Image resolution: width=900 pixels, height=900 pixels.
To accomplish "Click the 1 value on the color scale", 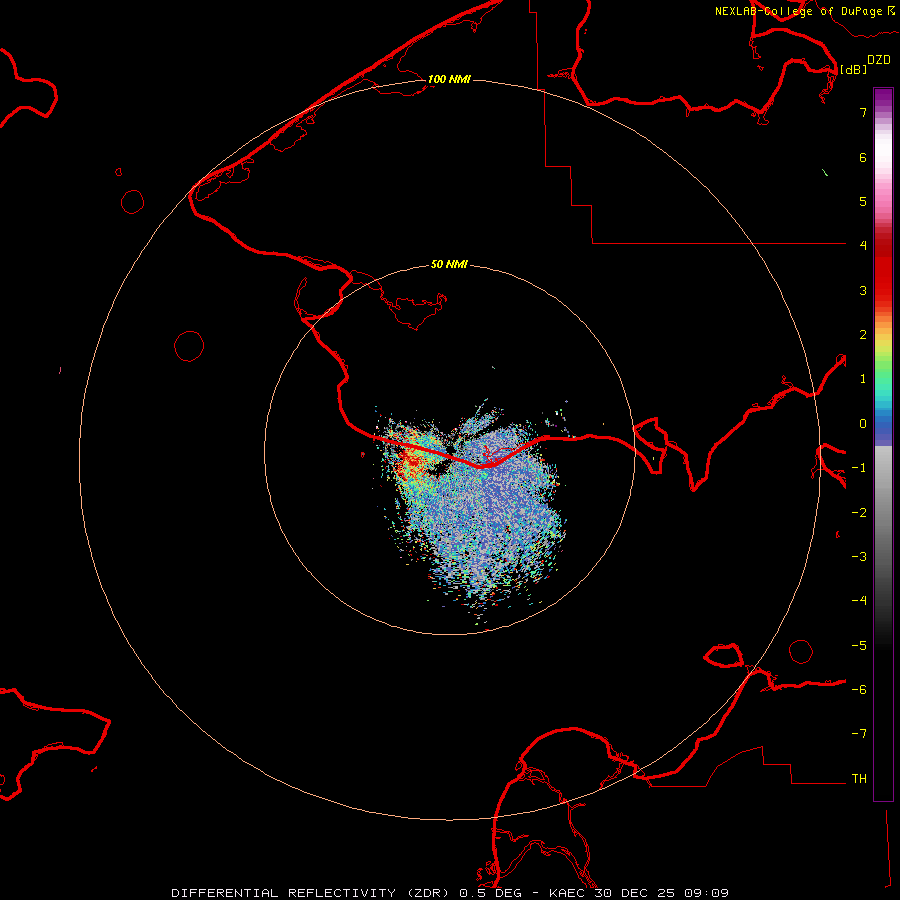I will pos(863,379).
